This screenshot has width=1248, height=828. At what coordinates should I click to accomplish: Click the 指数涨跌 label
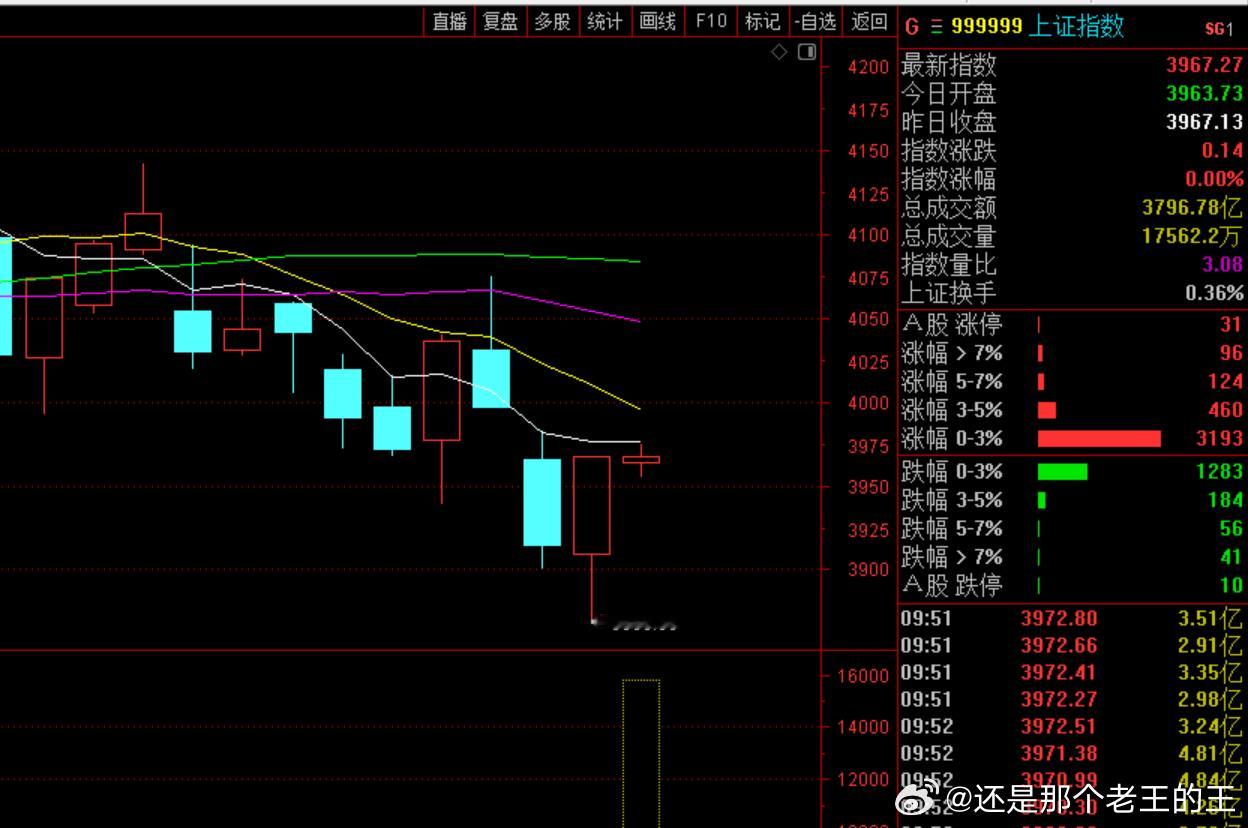(x=949, y=151)
